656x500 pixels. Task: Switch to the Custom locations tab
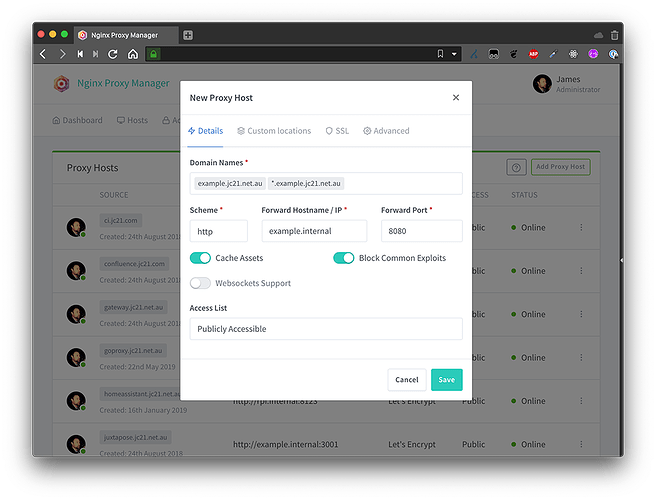pos(274,131)
